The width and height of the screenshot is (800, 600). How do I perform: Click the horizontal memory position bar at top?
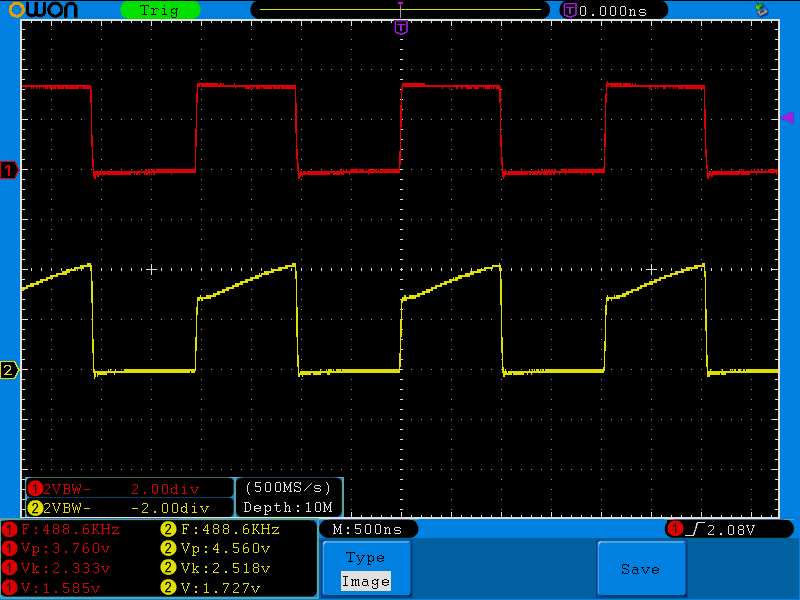(401, 10)
